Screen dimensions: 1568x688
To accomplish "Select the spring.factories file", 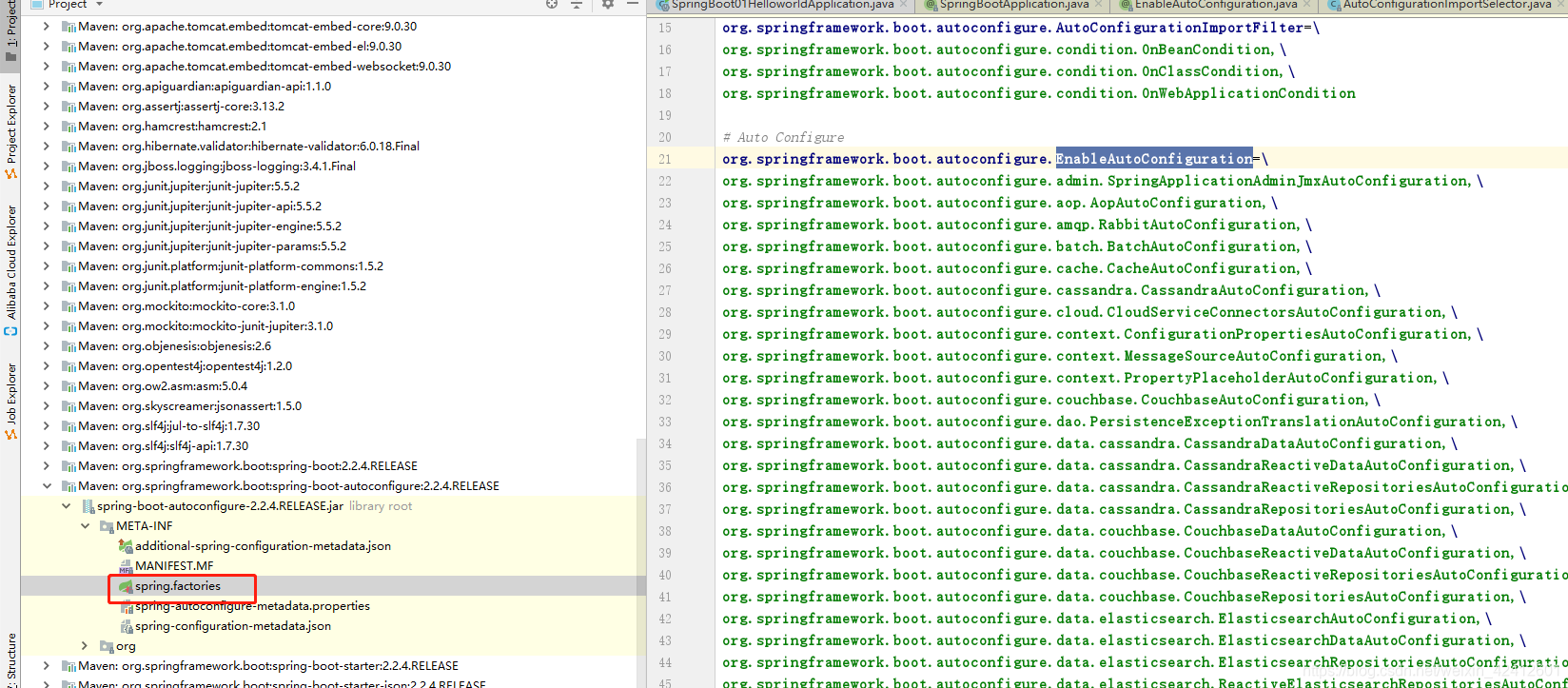I will (x=178, y=586).
